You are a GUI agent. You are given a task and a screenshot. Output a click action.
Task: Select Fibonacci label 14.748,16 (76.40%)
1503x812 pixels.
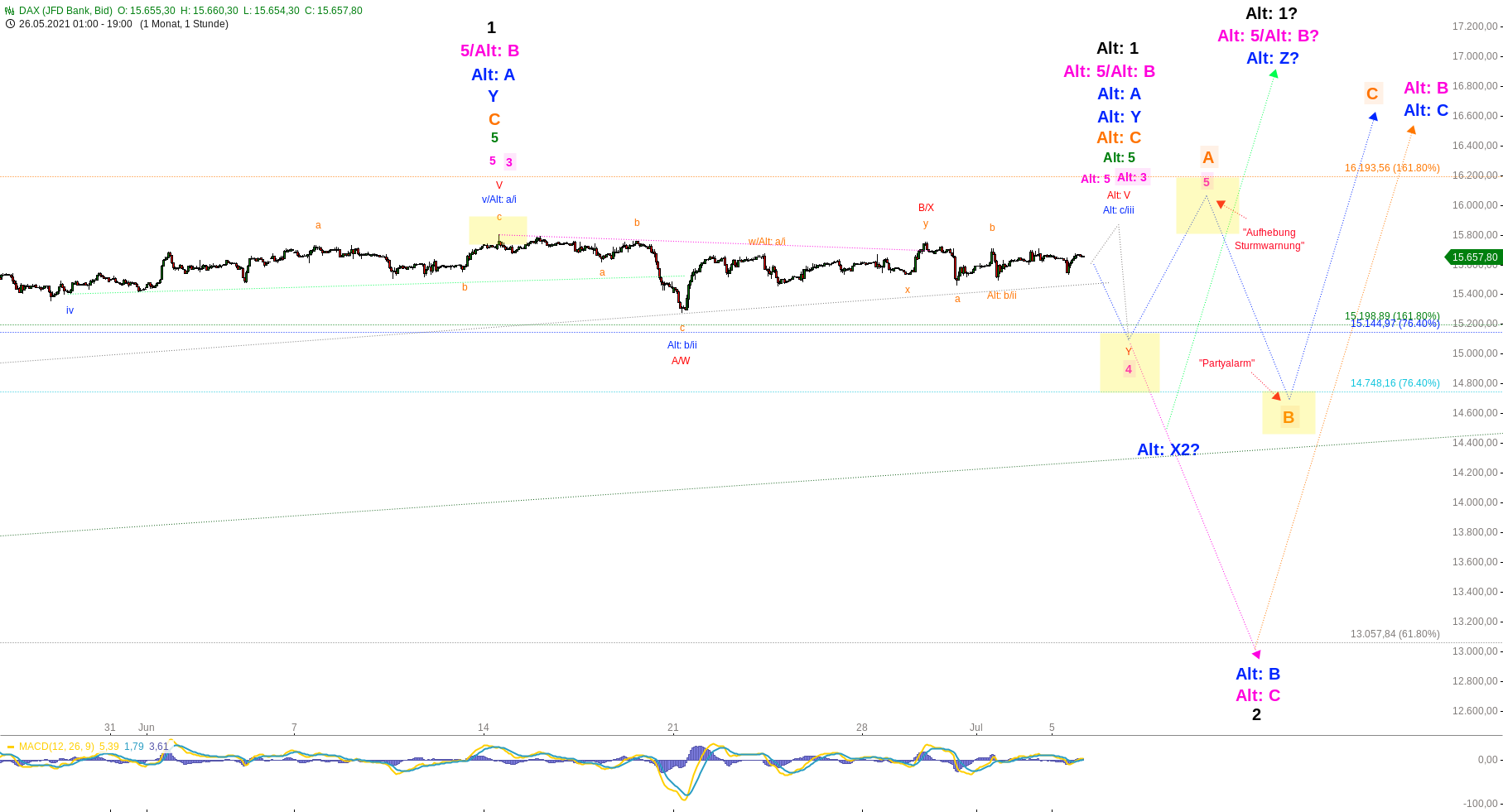(x=1395, y=383)
